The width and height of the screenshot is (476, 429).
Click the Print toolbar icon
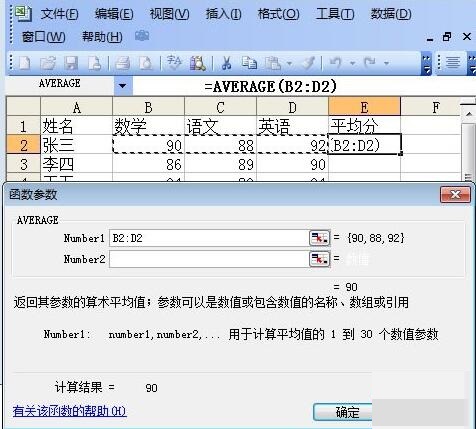coord(122,63)
